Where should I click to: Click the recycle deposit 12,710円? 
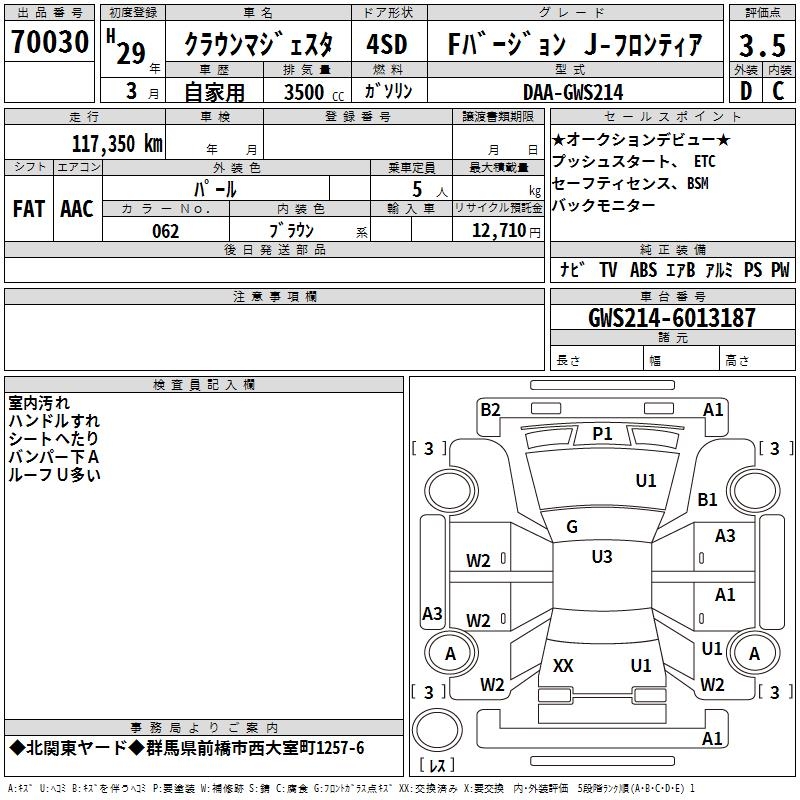(x=506, y=231)
